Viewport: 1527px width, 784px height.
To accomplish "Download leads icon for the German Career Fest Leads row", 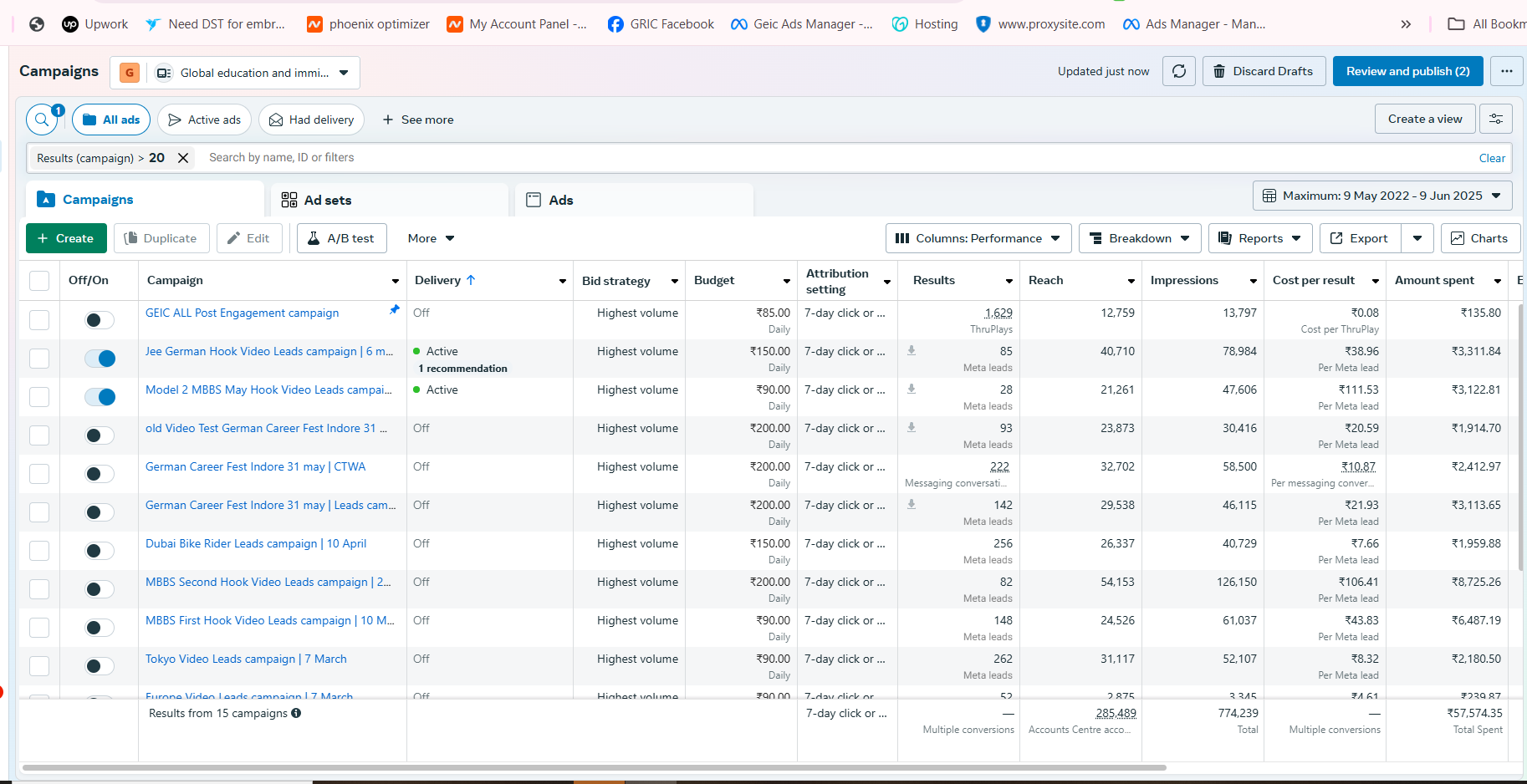I will tap(912, 504).
